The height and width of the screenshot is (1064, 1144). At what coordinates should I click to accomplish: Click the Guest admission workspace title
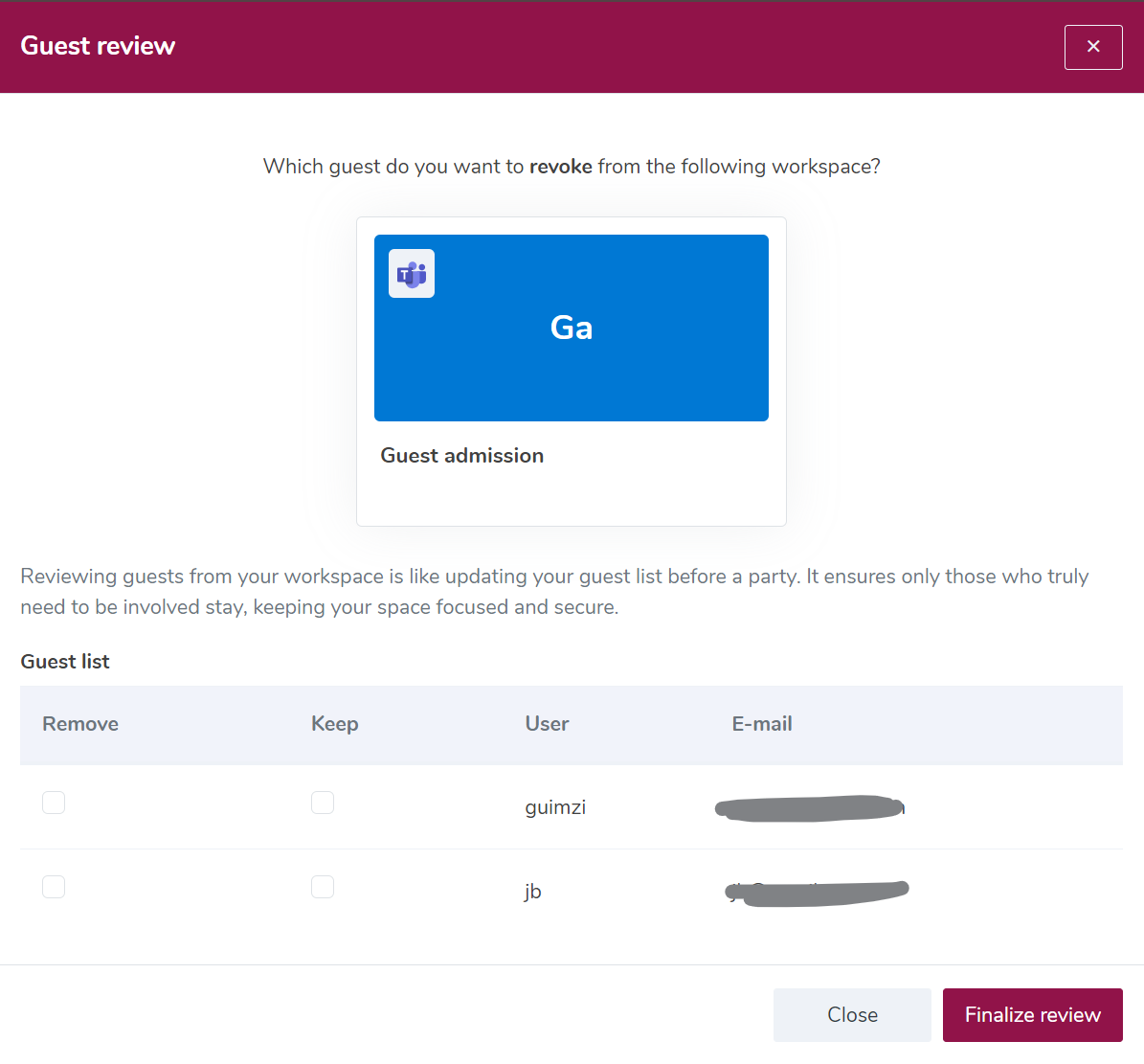461,455
